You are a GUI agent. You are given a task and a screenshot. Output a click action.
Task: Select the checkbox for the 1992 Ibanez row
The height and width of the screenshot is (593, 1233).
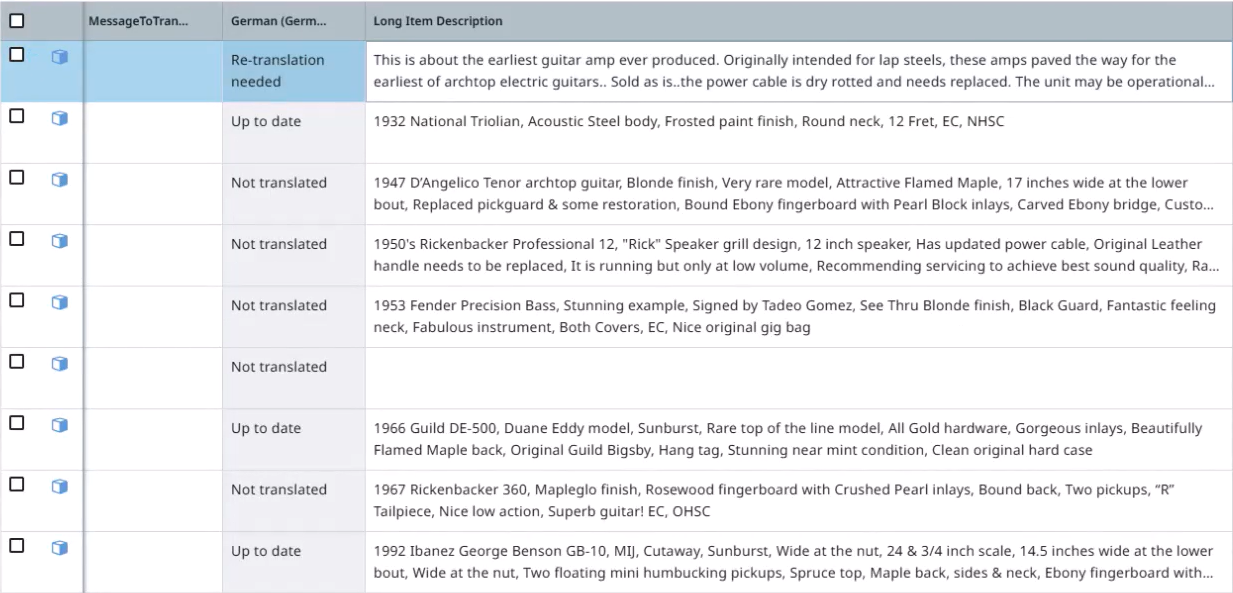16,545
